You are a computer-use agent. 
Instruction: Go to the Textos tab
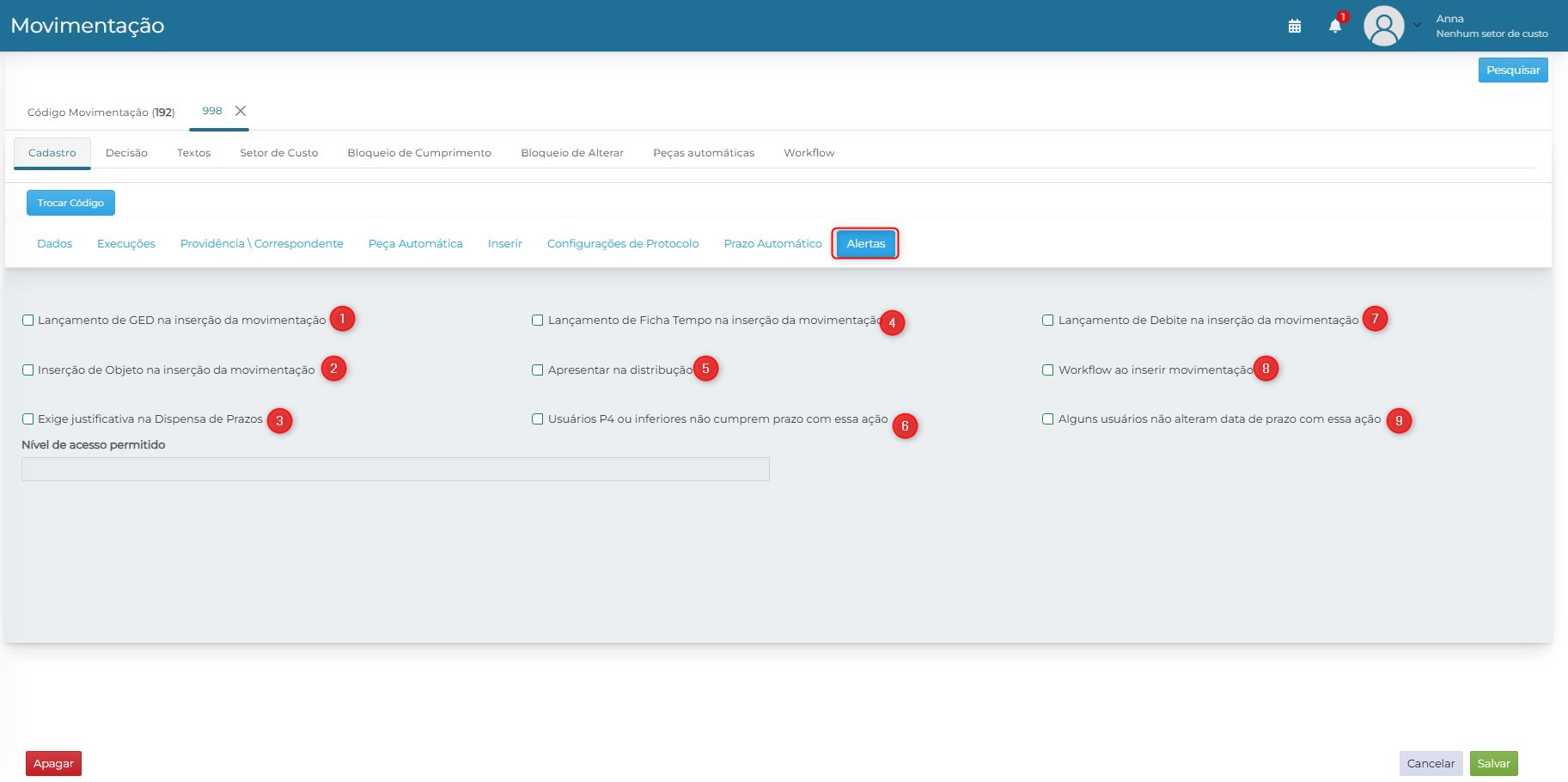click(x=194, y=153)
